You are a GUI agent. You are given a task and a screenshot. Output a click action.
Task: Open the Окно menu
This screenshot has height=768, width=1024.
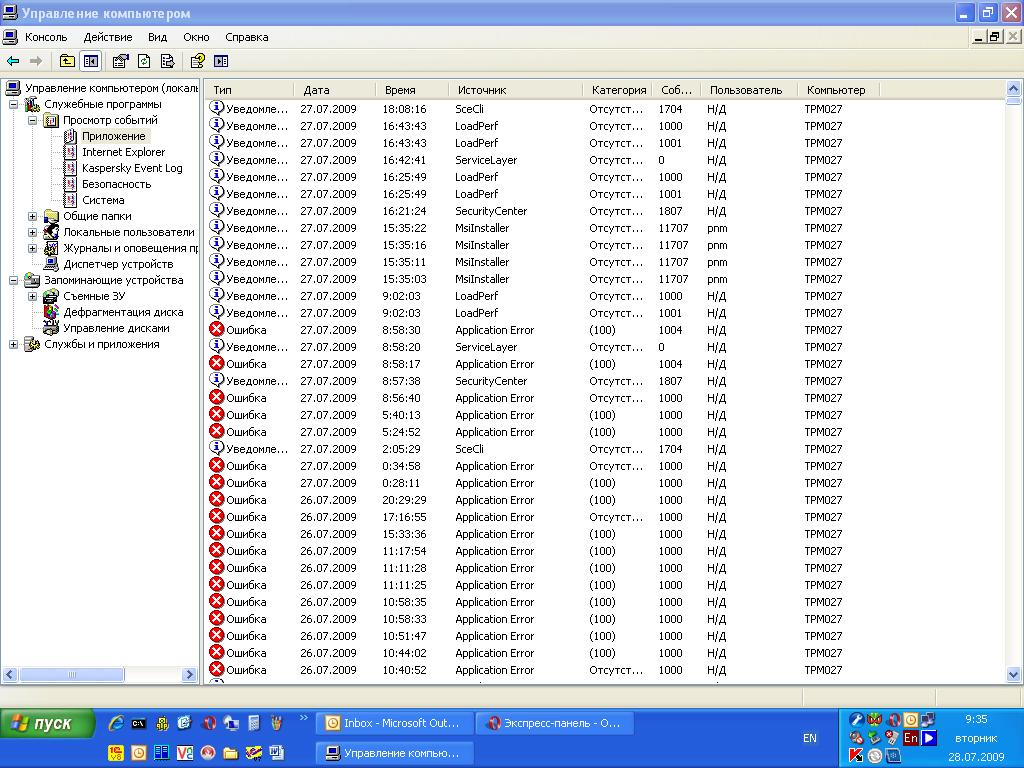pyautogui.click(x=196, y=37)
